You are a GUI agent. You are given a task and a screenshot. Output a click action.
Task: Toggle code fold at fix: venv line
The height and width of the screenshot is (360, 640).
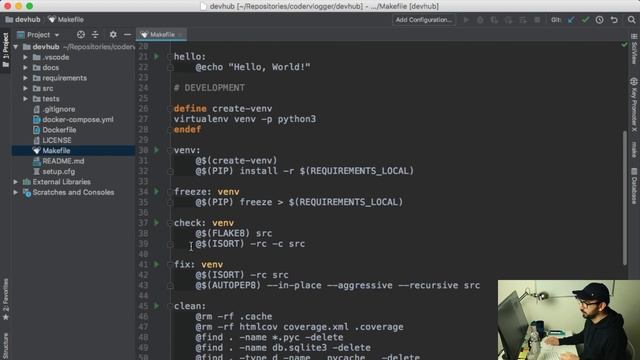(170, 264)
